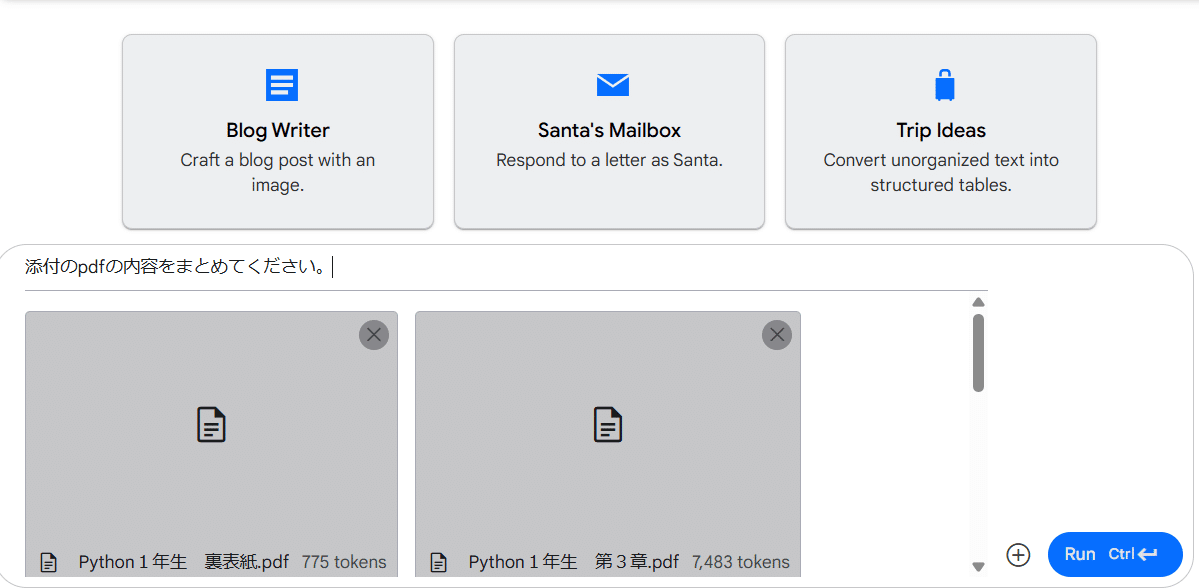Click the prompt box scrollbar thumb
Screen dimensions: 1199x588
click(x=979, y=352)
